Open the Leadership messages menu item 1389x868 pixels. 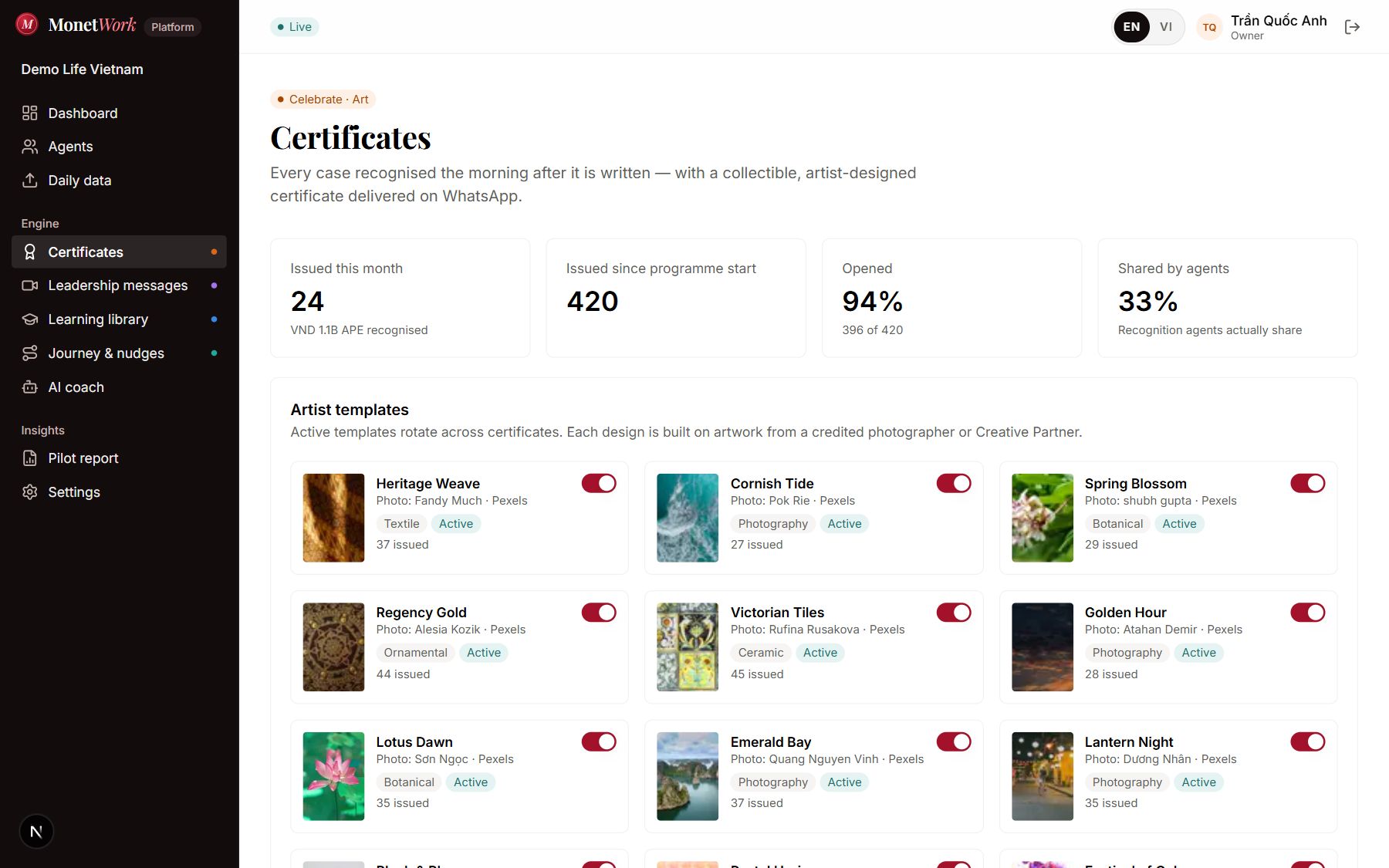coord(119,285)
